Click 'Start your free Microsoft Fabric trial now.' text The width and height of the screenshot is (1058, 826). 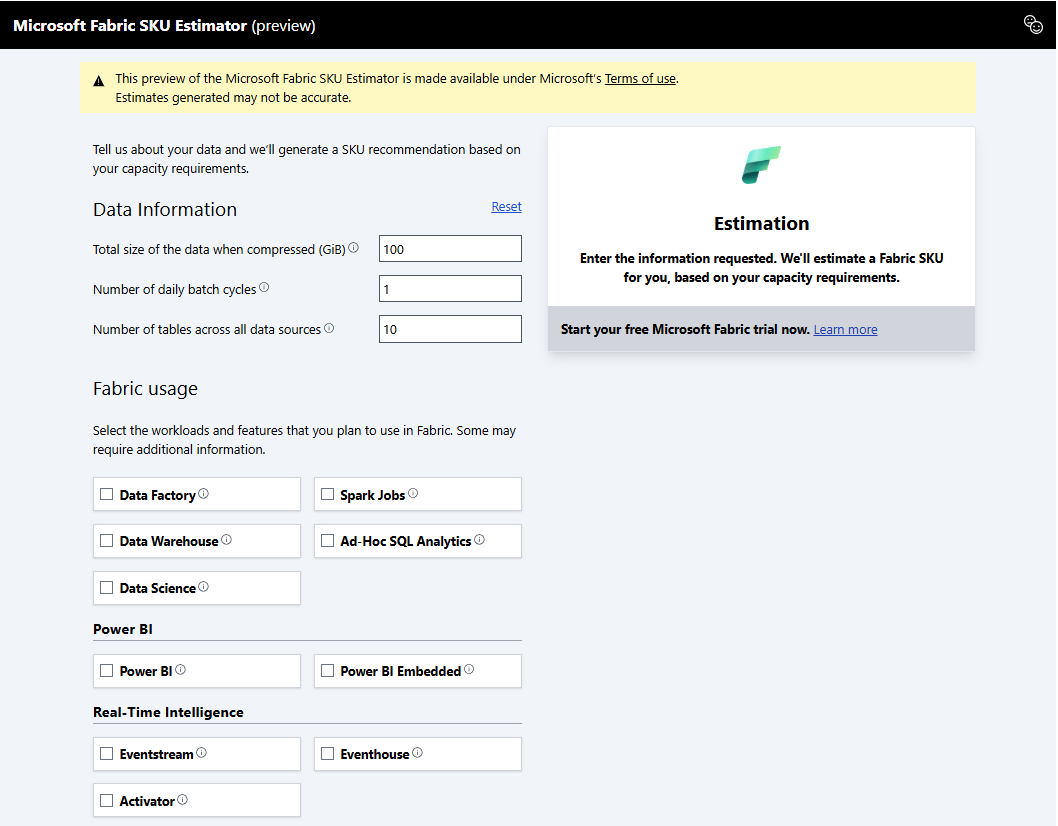coord(685,329)
